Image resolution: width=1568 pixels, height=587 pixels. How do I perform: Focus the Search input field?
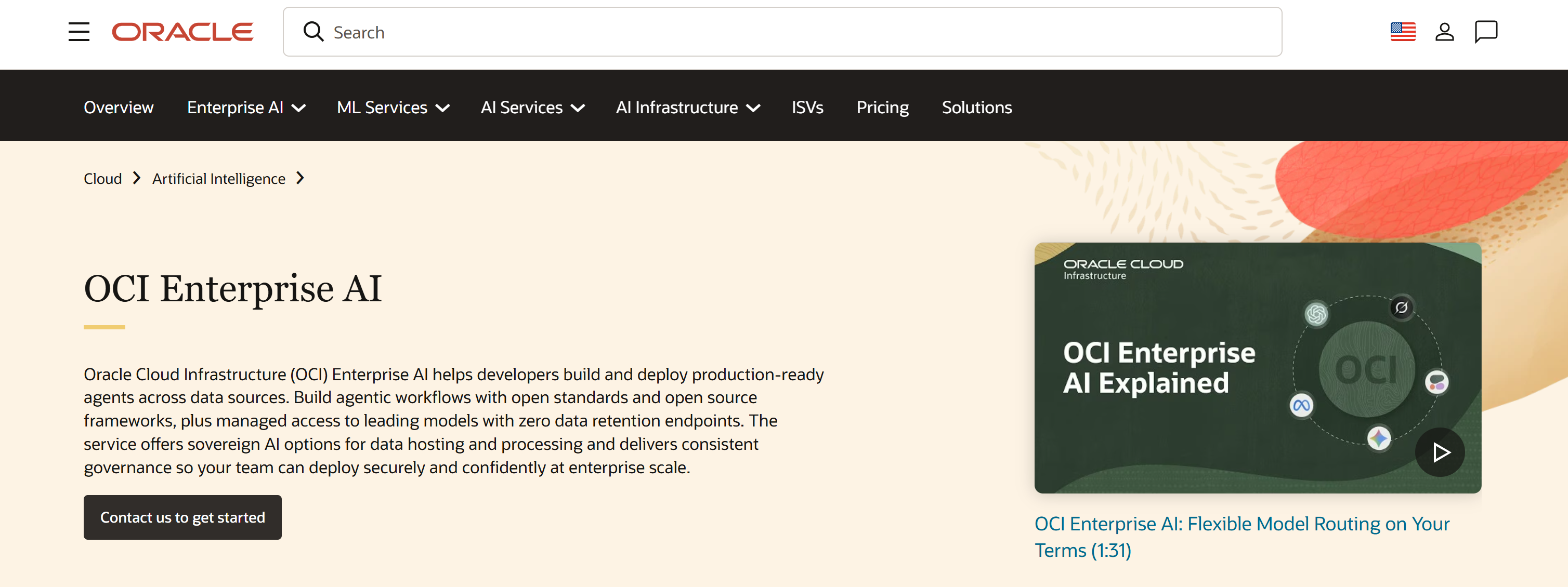pyautogui.click(x=782, y=32)
